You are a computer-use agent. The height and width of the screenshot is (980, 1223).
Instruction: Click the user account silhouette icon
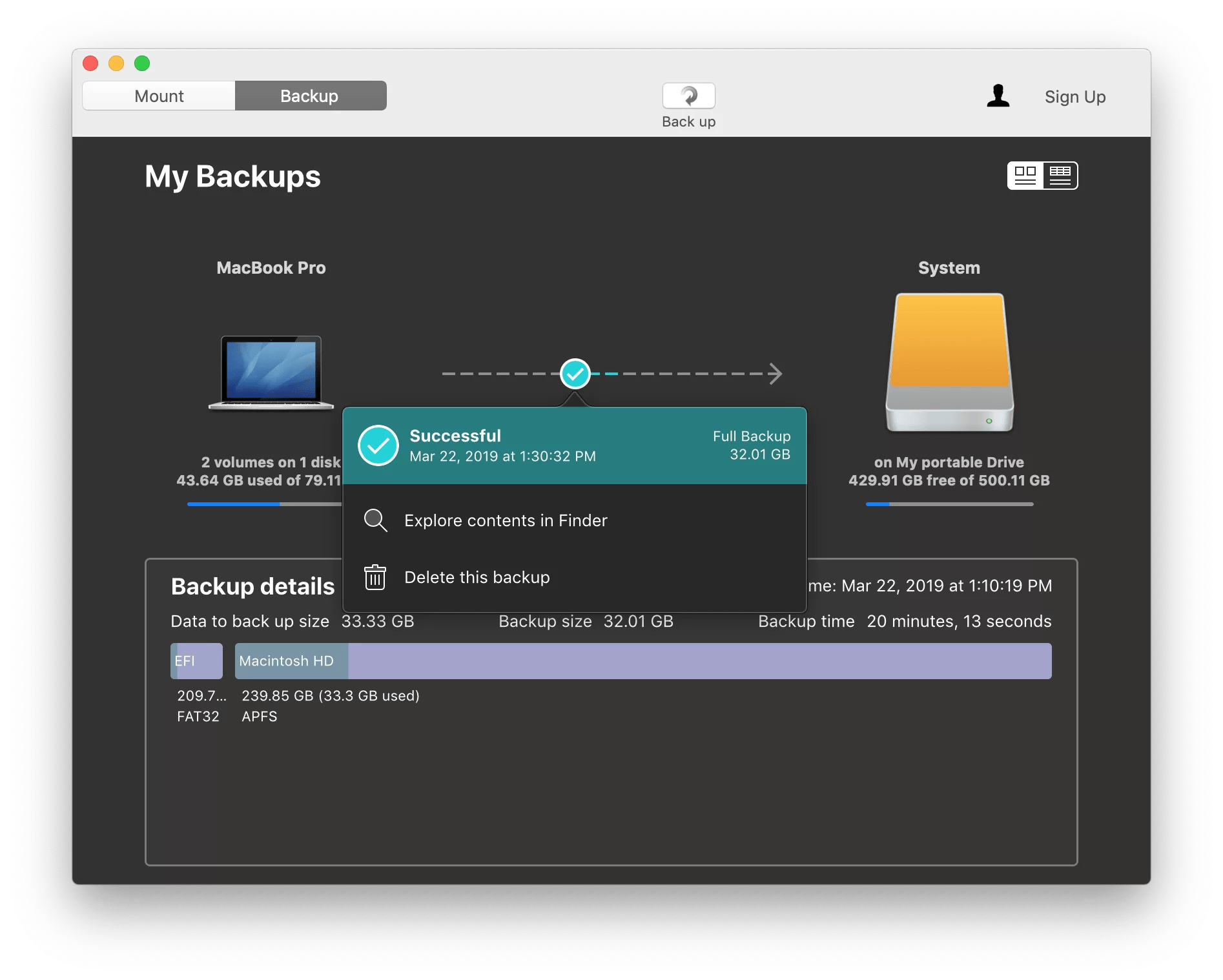(998, 96)
